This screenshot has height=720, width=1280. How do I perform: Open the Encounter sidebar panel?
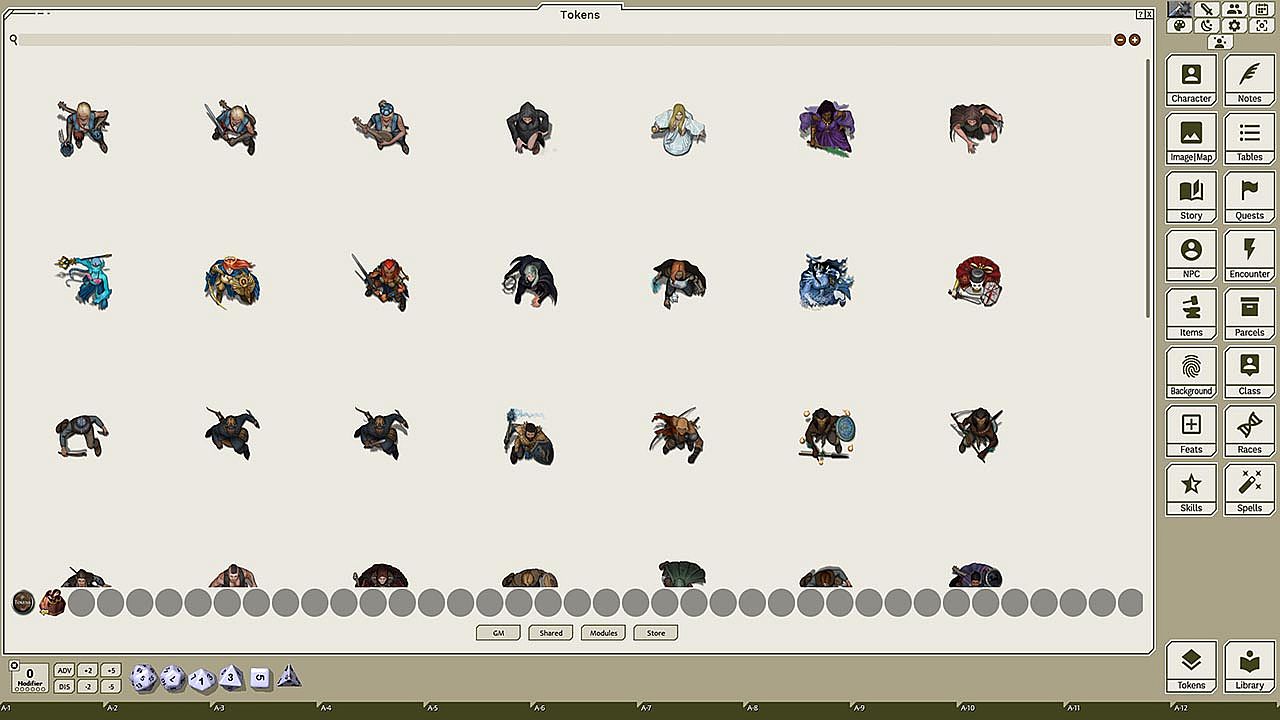pos(1249,255)
